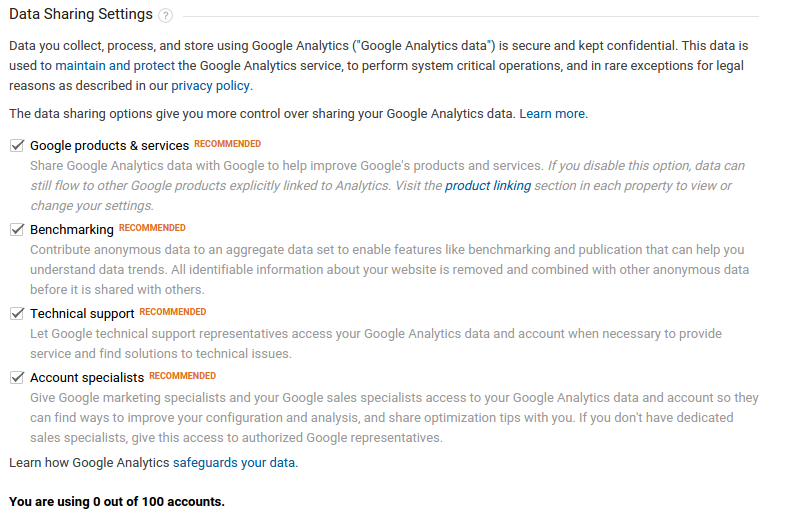Screen dimensions: 793x523
Task: Click RECOMMENDED tag beside Account specialists
Action: coord(183,376)
